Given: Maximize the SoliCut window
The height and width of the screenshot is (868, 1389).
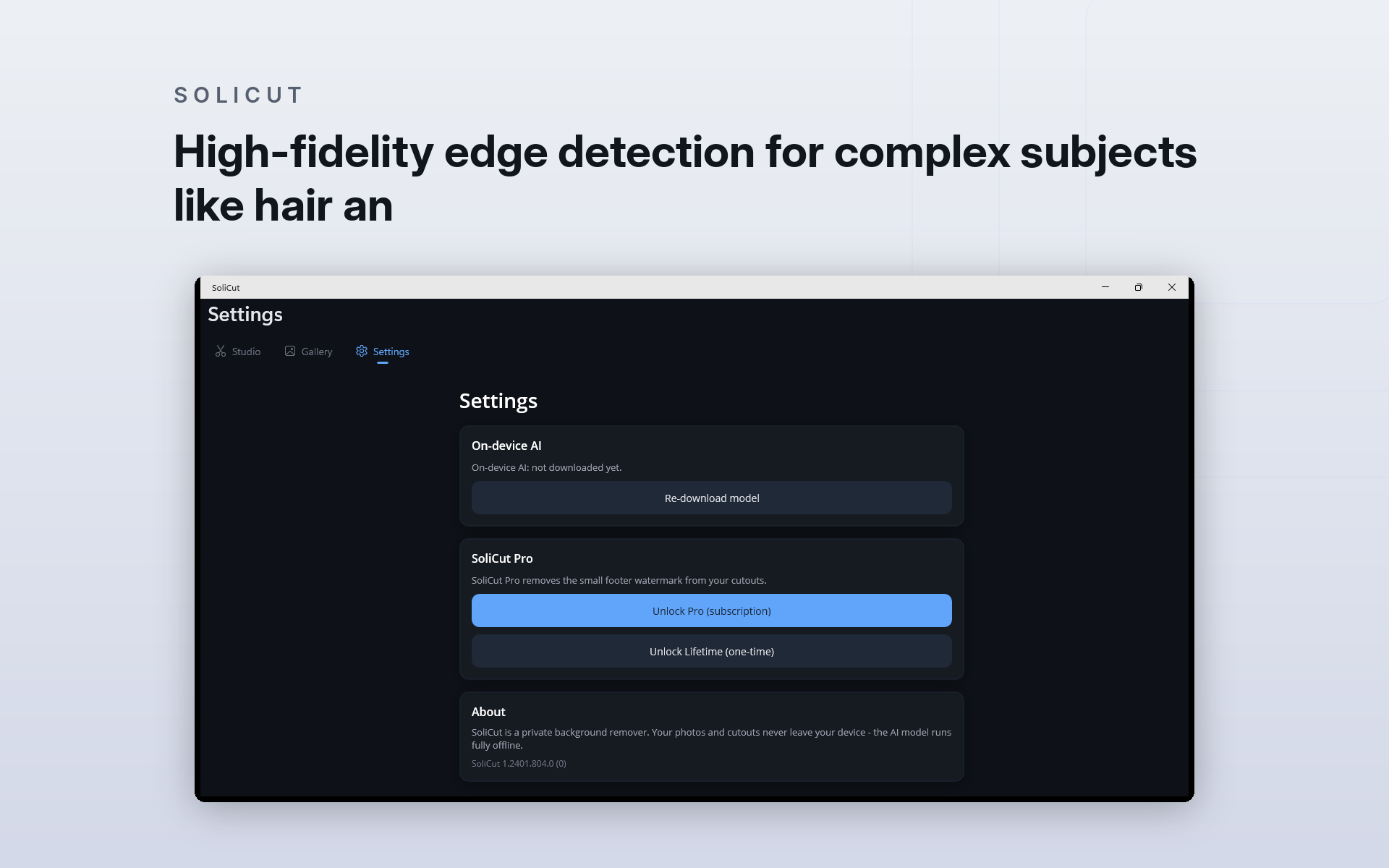Looking at the screenshot, I should (1139, 287).
